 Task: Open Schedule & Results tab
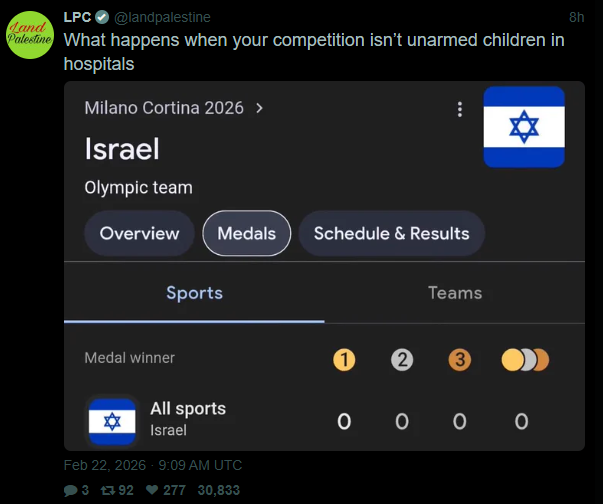click(391, 233)
